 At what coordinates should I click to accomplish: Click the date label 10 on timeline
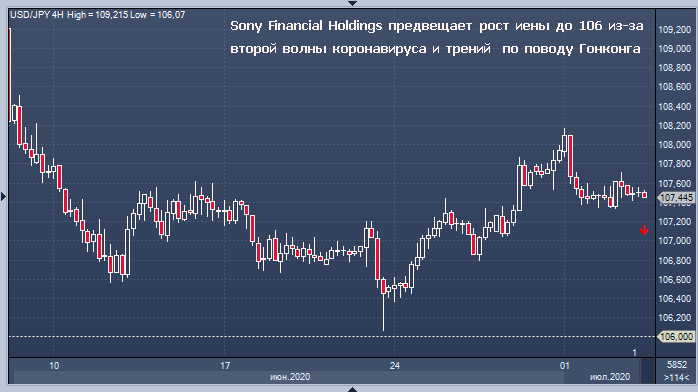pos(54,366)
